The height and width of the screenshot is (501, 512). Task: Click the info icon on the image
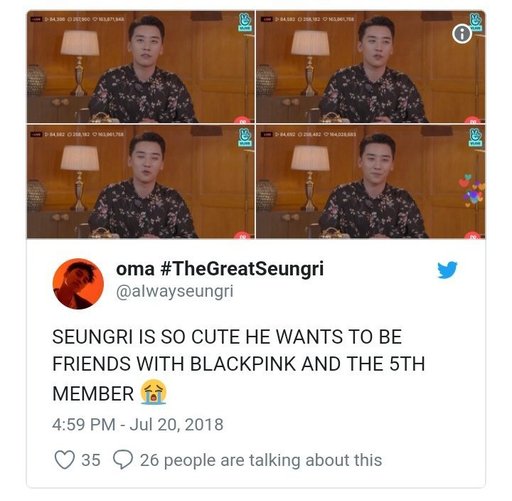pos(462,34)
